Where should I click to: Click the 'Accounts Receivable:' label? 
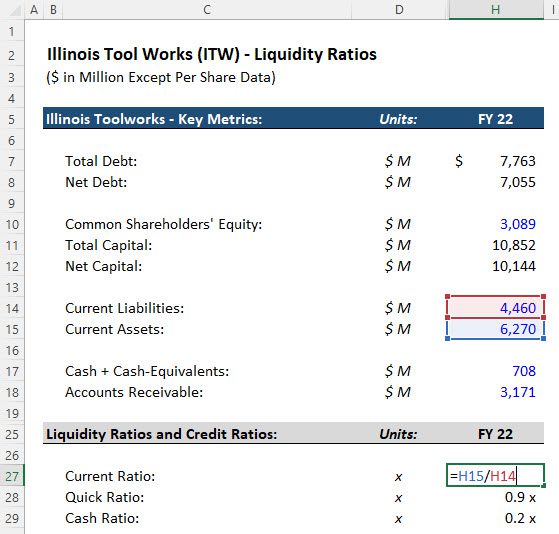(134, 392)
